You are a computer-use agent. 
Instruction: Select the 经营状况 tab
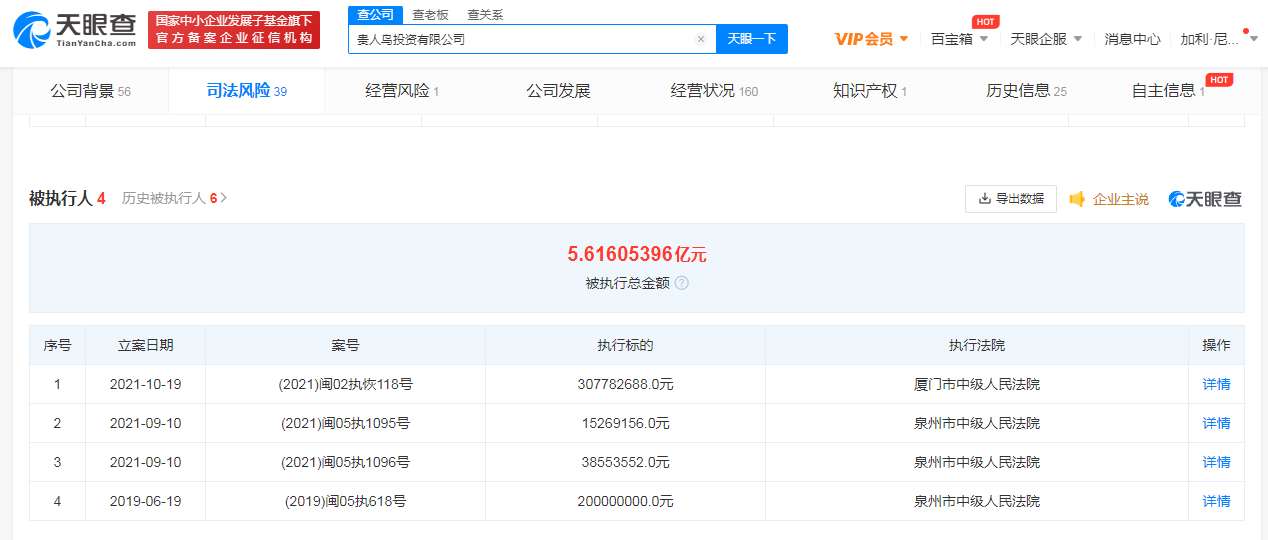coord(713,91)
